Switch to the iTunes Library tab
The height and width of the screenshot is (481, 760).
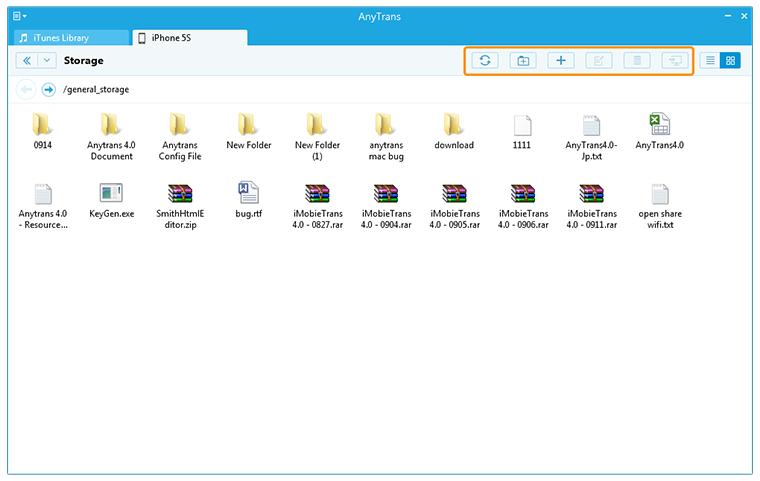click(x=68, y=38)
